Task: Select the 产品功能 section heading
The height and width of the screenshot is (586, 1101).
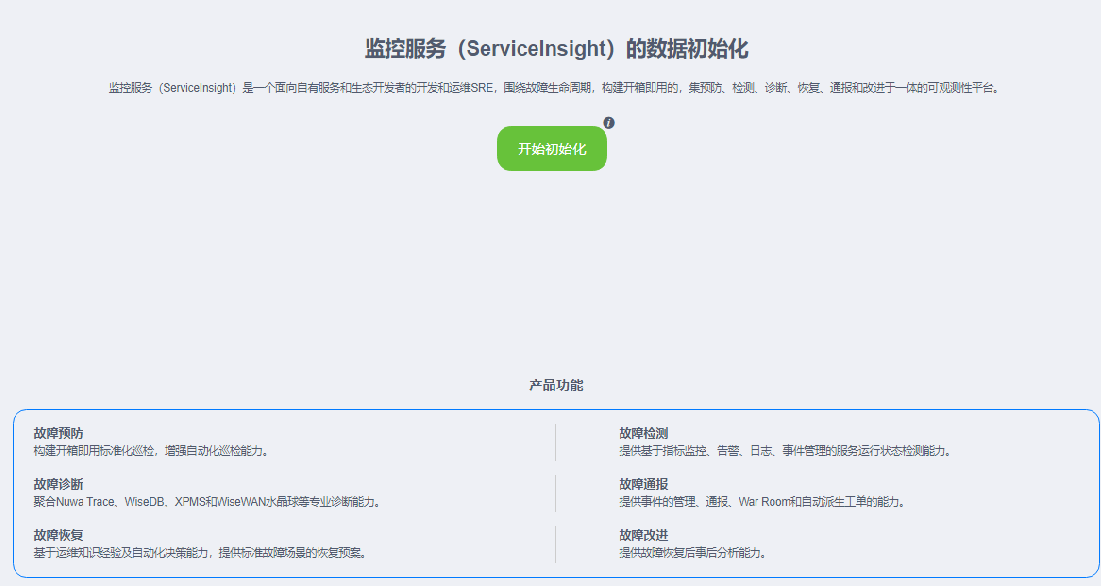Action: [x=556, y=385]
